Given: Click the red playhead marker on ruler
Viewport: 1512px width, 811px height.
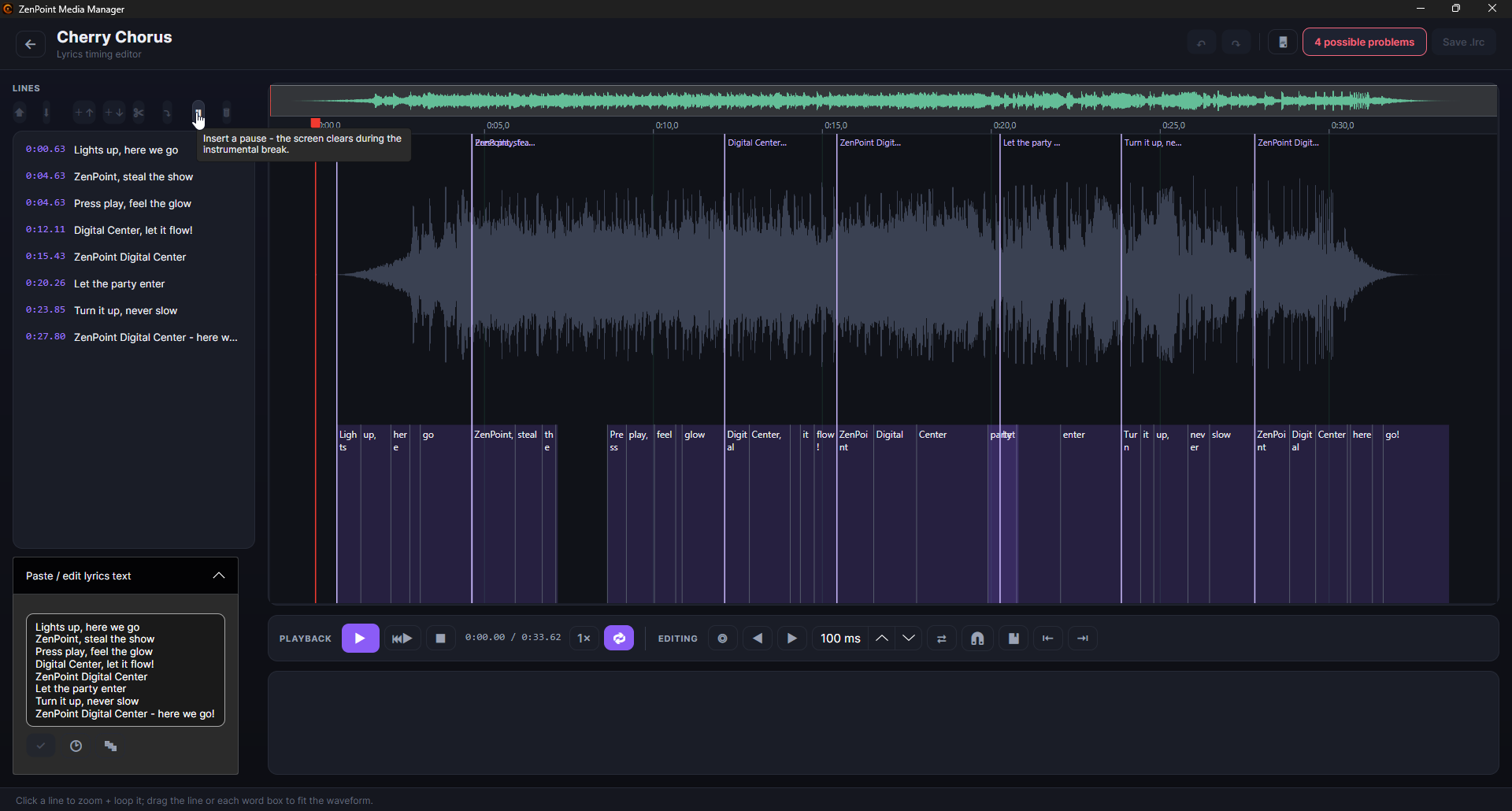Looking at the screenshot, I should 316,124.
